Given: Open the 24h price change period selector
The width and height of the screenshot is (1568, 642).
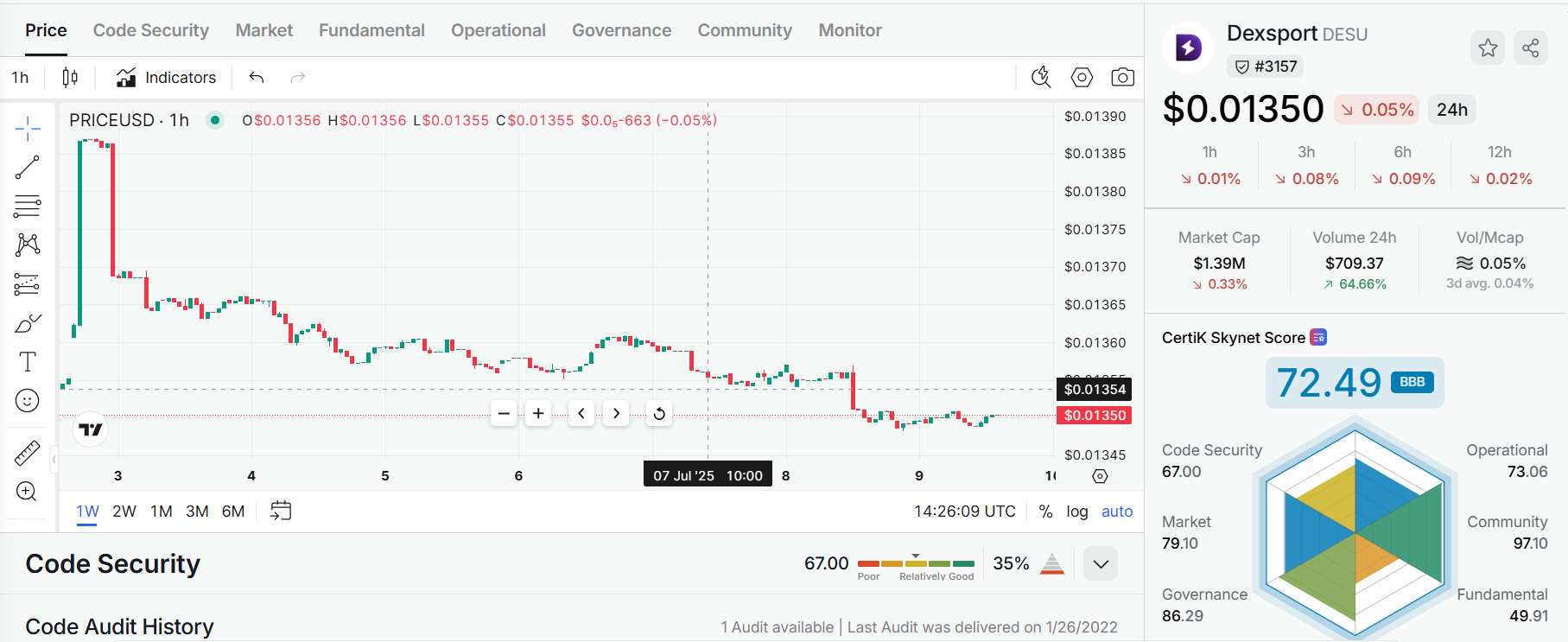Looking at the screenshot, I should (x=1451, y=110).
